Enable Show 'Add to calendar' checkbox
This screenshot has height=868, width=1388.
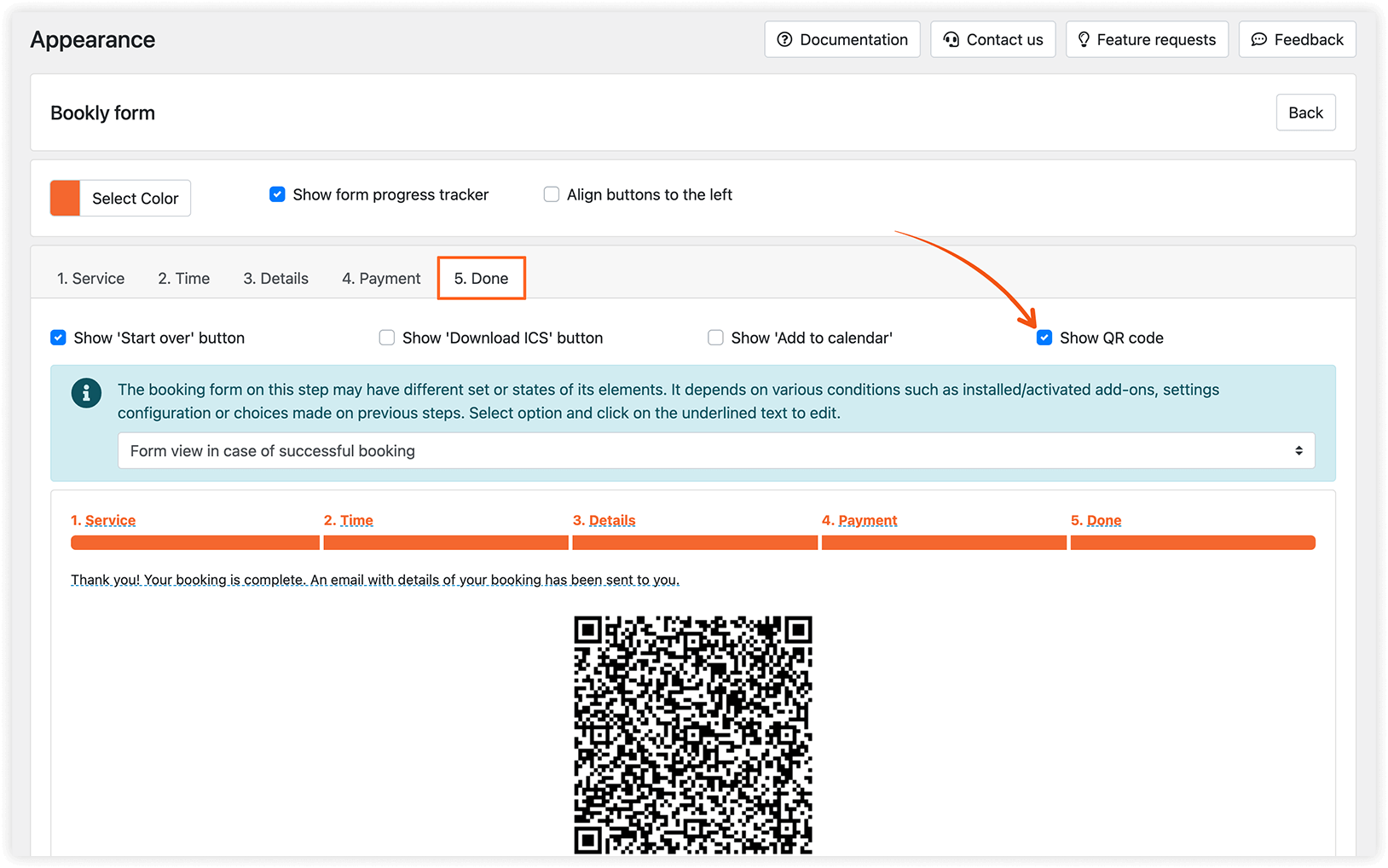pyautogui.click(x=715, y=338)
